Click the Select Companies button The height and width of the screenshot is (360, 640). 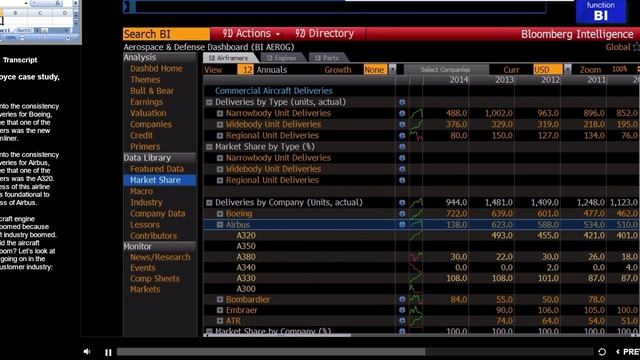tap(445, 70)
